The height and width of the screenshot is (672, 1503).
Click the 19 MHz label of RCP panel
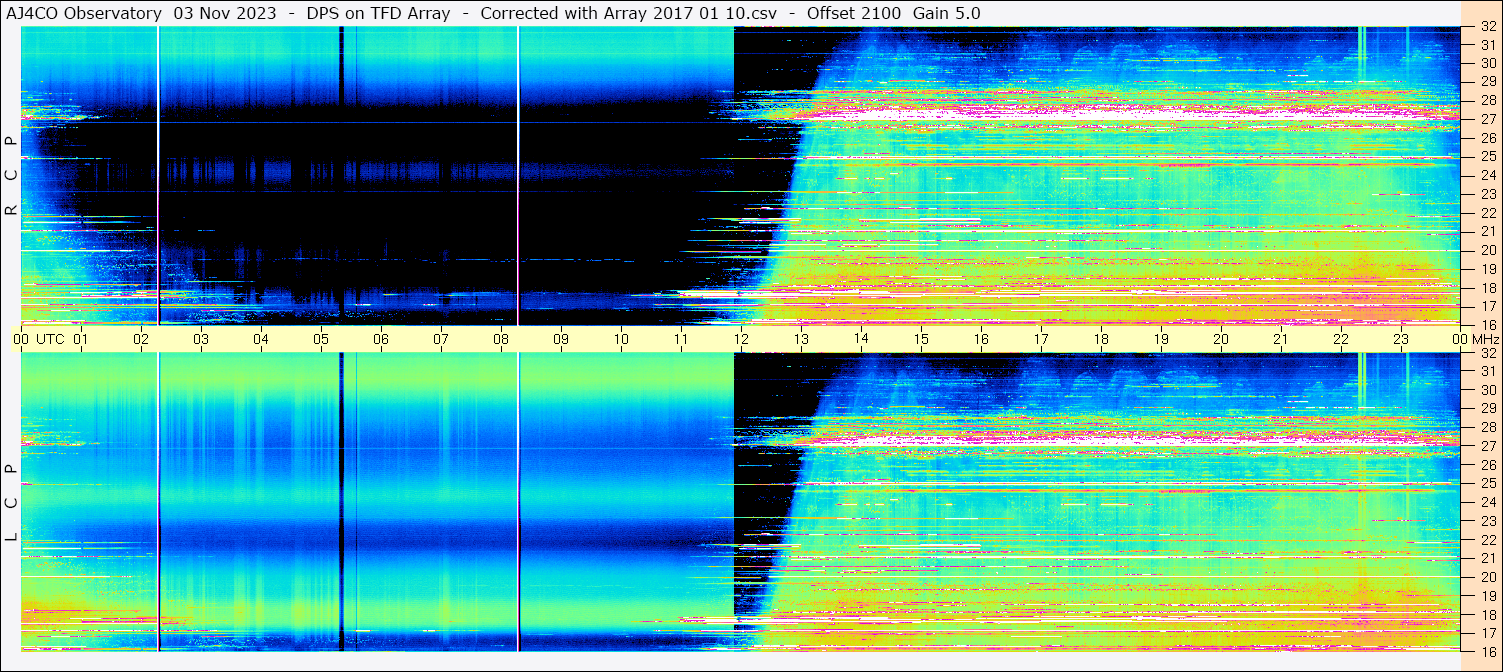click(x=1487, y=269)
